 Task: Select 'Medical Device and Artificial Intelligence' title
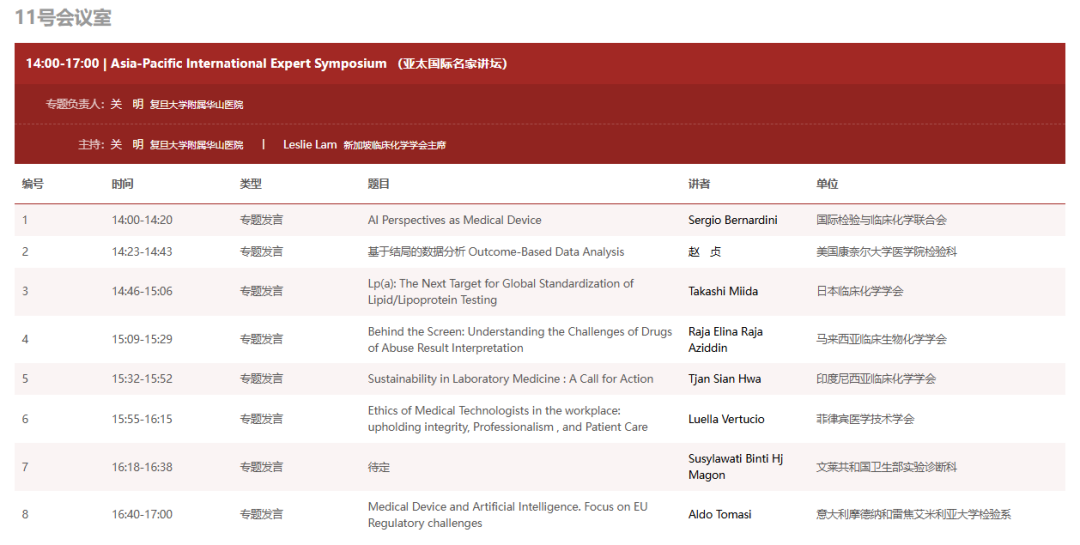(508, 515)
